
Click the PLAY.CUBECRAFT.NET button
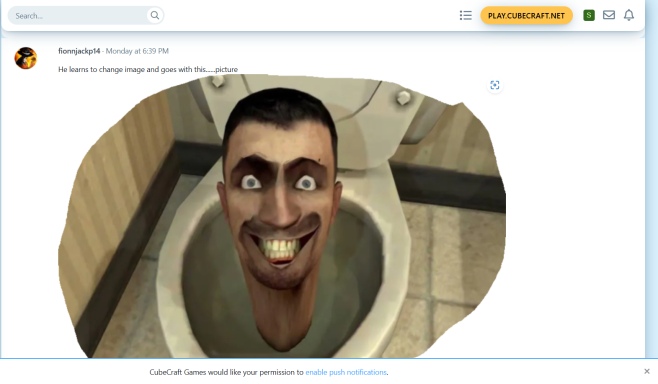coord(526,16)
